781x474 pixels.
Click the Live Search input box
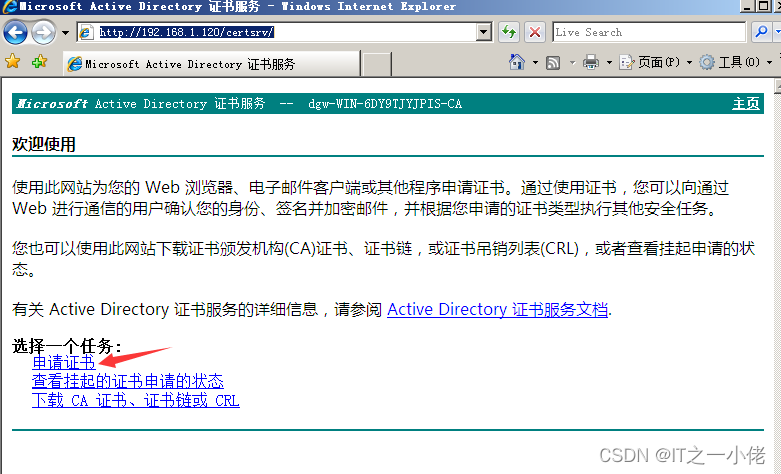click(649, 32)
